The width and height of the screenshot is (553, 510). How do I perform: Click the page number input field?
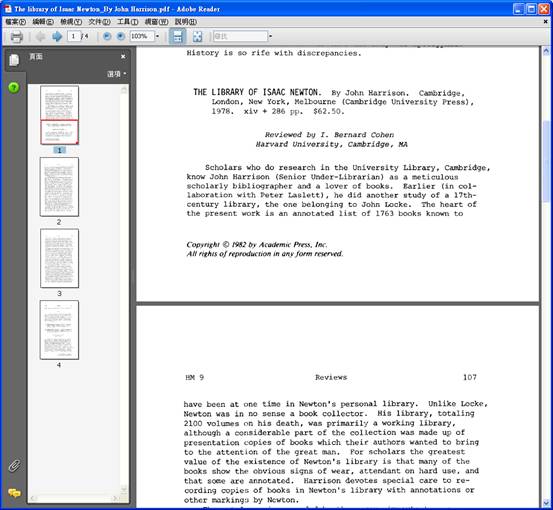(x=74, y=36)
